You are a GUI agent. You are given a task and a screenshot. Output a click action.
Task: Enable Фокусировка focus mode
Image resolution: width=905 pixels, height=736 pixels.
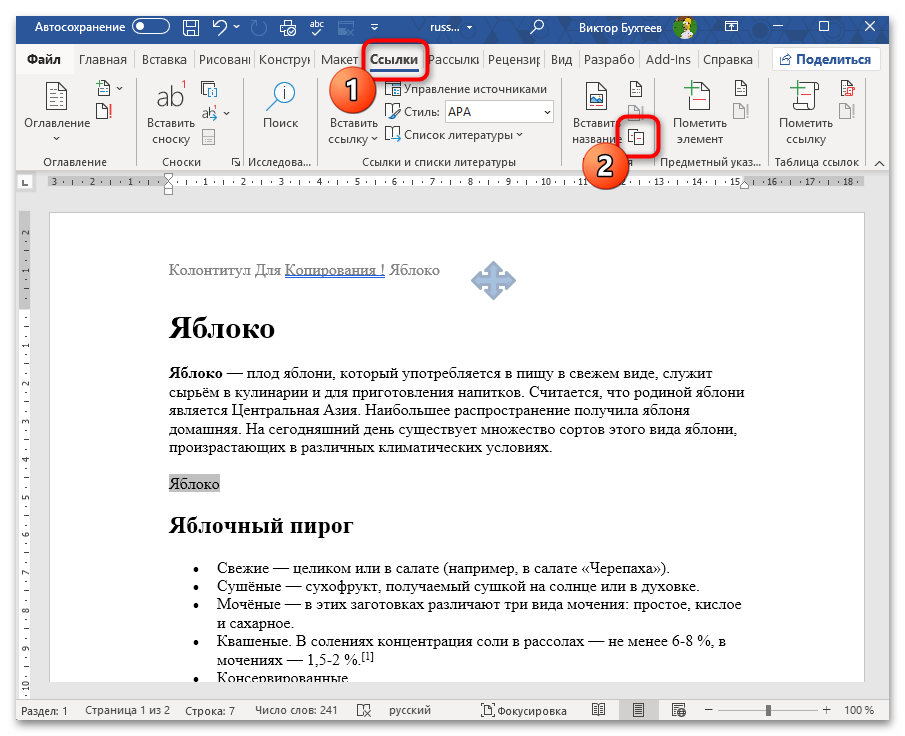523,711
